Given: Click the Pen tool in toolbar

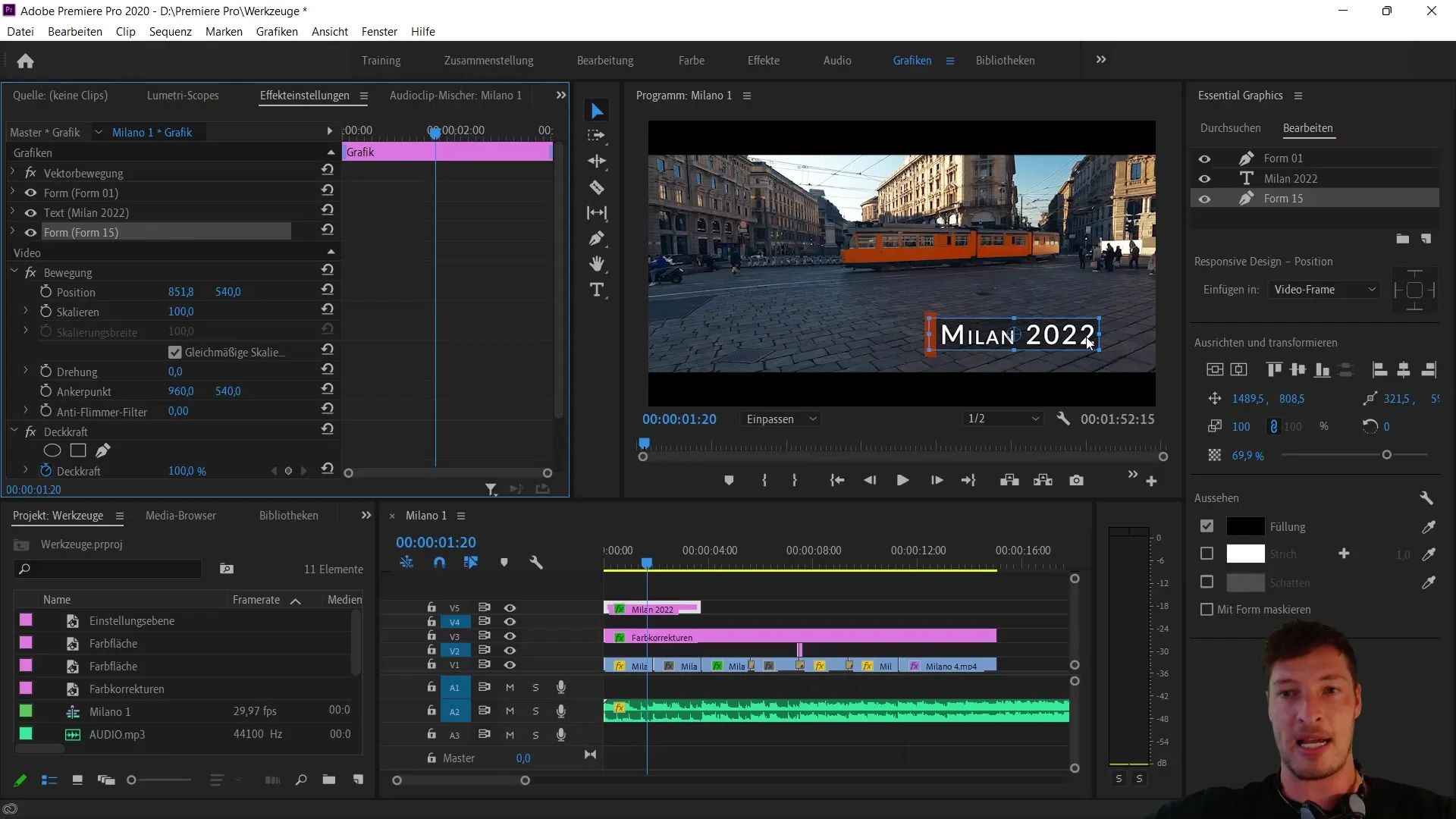Looking at the screenshot, I should pyautogui.click(x=598, y=238).
